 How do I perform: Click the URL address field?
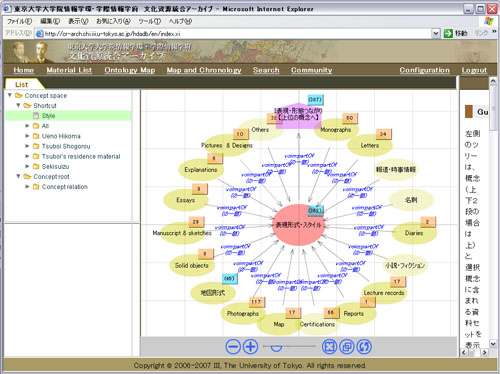(x=233, y=34)
